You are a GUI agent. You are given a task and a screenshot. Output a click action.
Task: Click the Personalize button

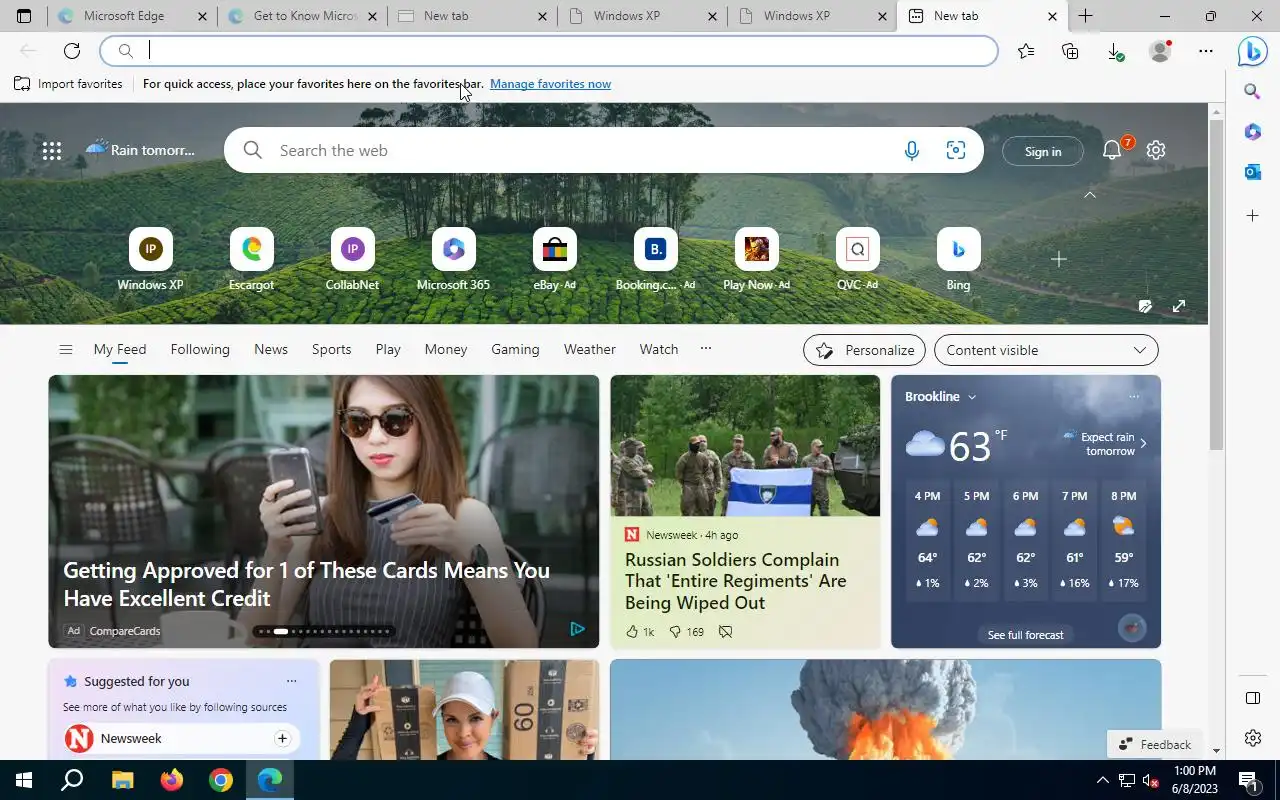coord(865,350)
